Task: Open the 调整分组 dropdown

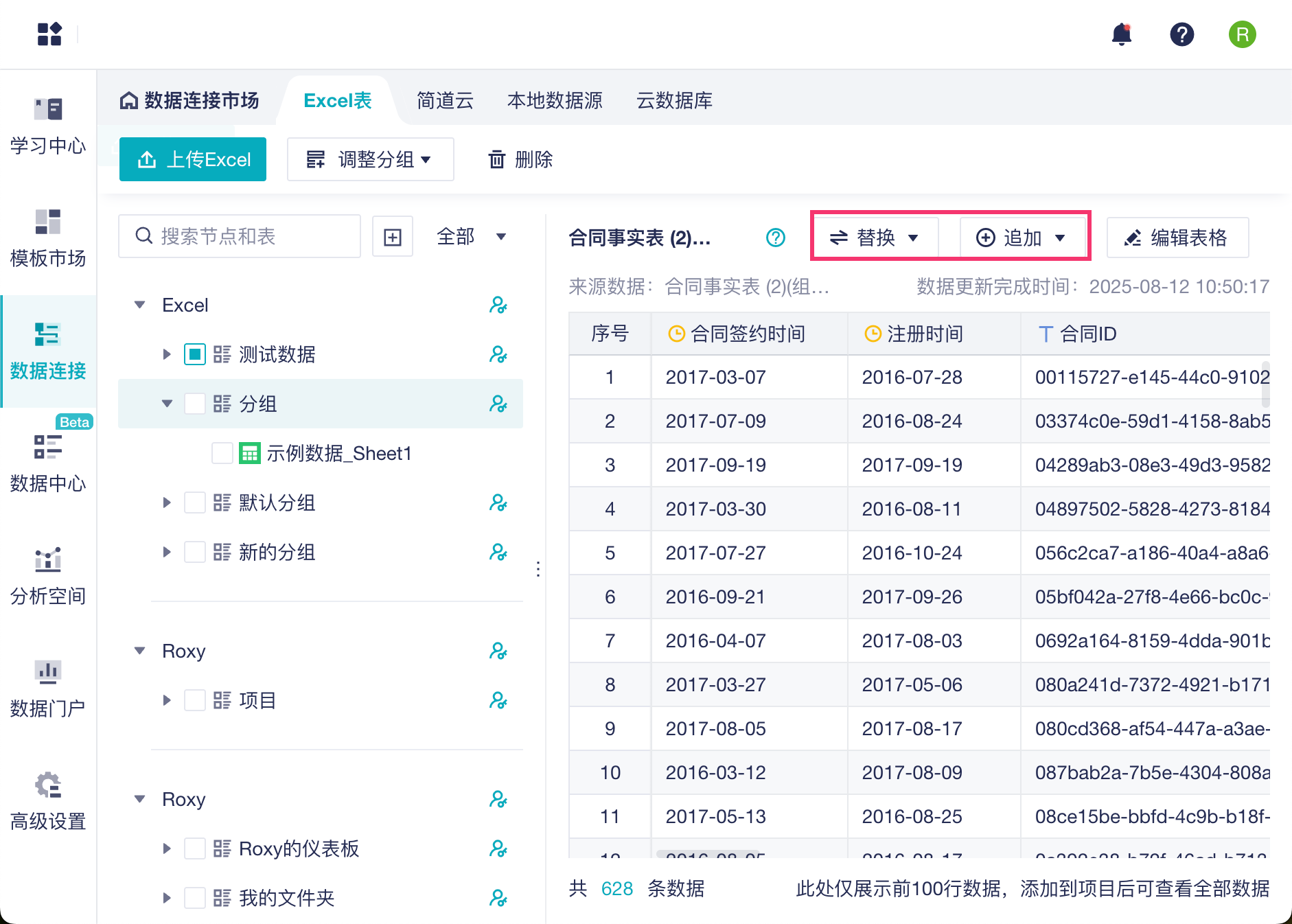Action: point(370,159)
